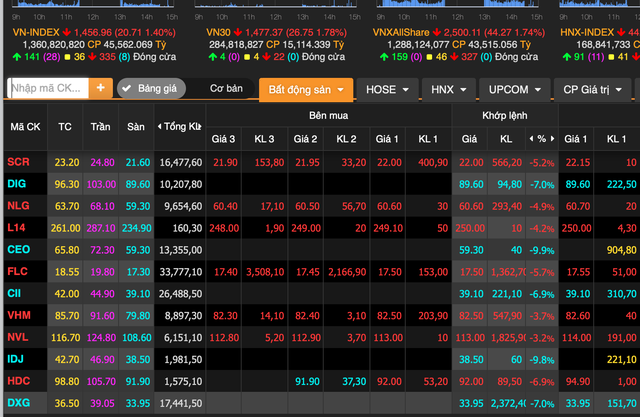Focus the Nhập mã CK search field

click(x=48, y=88)
